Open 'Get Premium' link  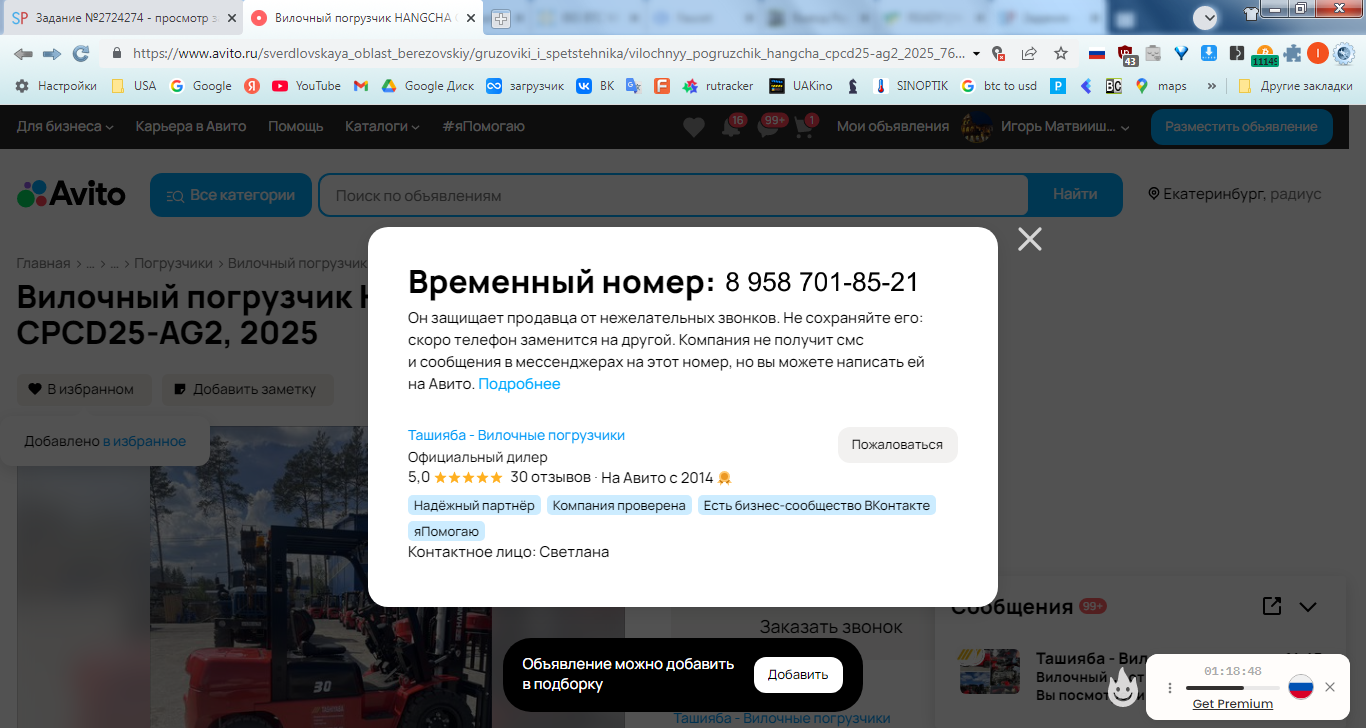point(1233,704)
